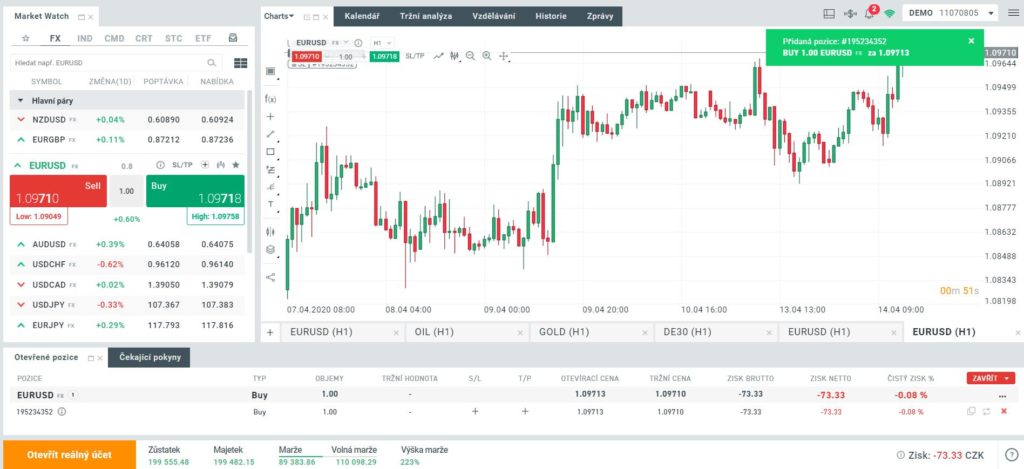Open notifications bell with badge 2
This screenshot has height=469, width=1024.
869,13
